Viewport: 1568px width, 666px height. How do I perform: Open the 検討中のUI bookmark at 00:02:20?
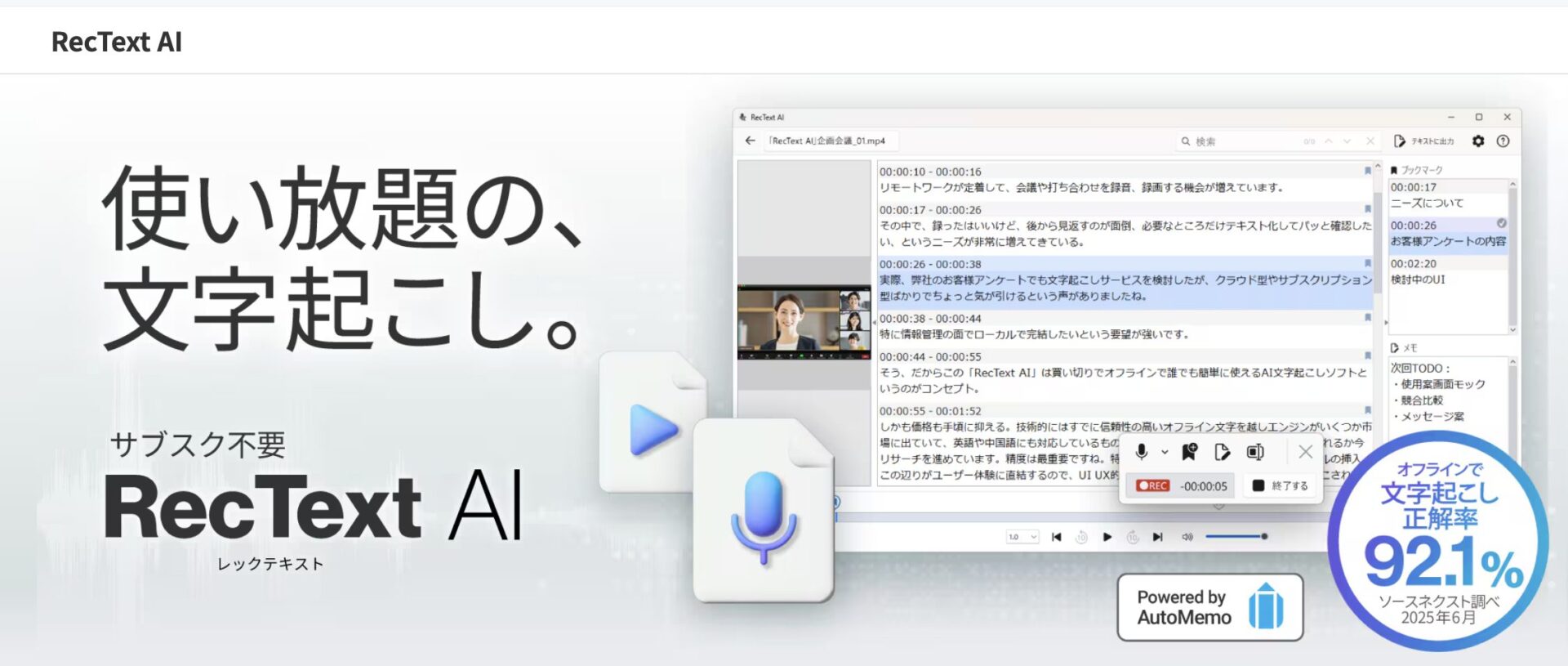[1448, 271]
